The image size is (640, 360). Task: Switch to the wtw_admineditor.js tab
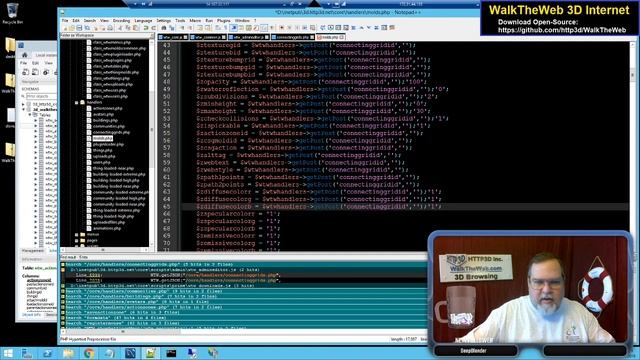pos(248,37)
